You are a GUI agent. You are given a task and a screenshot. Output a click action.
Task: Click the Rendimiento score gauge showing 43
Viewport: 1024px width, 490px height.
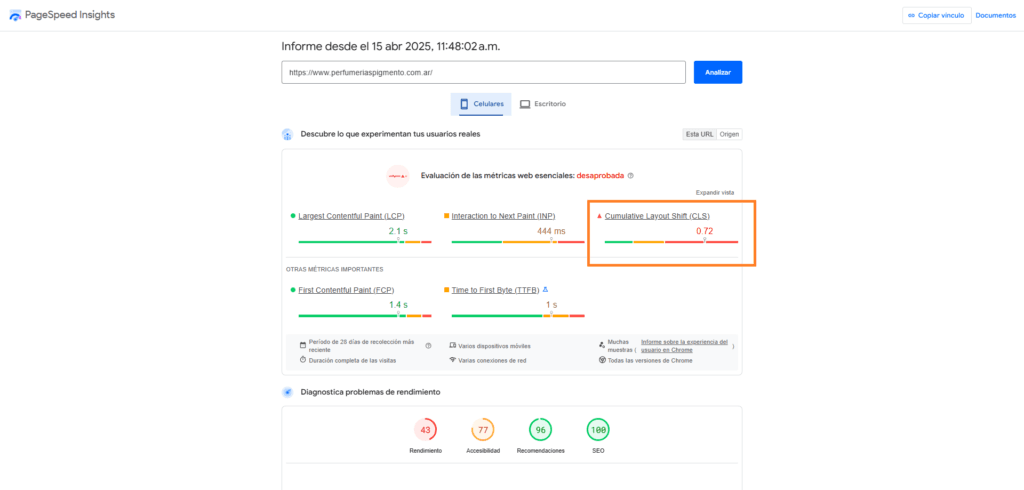(x=426, y=430)
